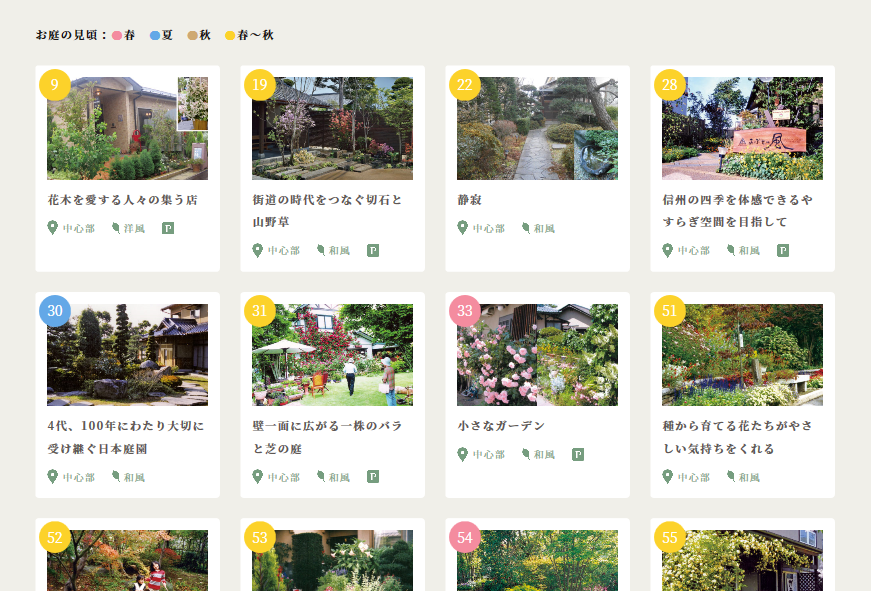Open photo of garden 19 with fence
This screenshot has height=591, width=871.
(x=332, y=128)
